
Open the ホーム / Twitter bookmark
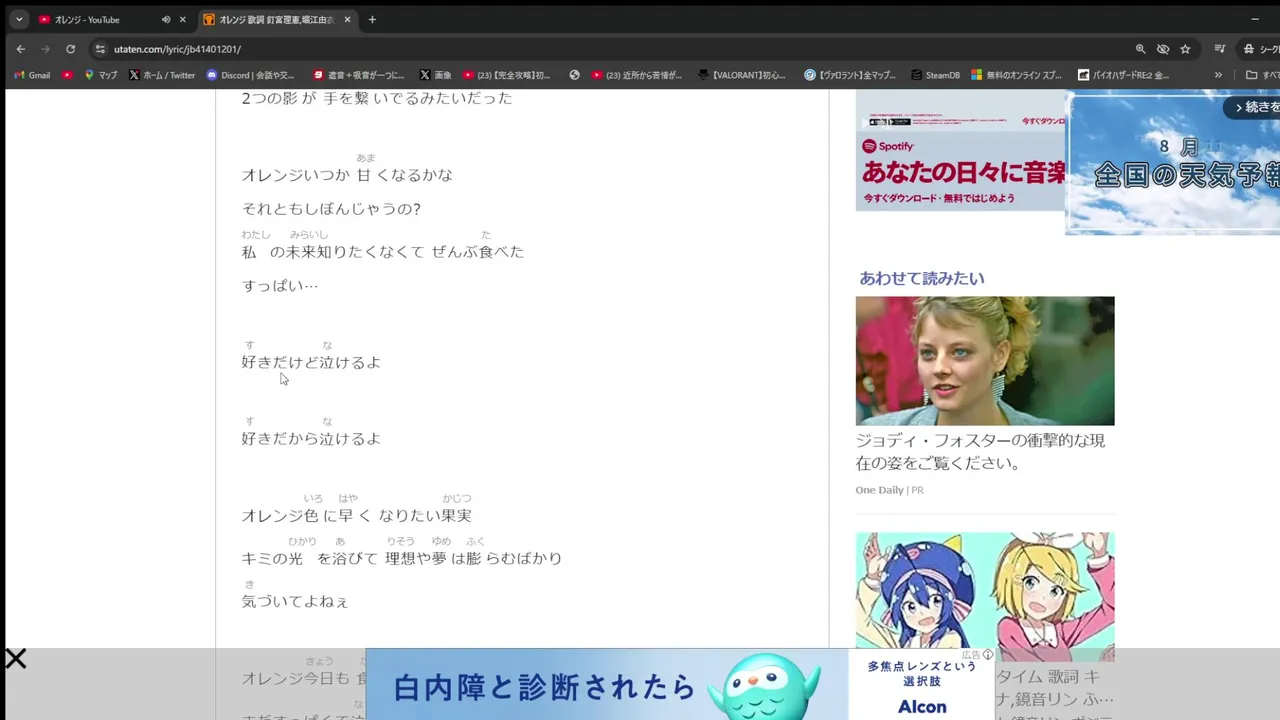(x=162, y=75)
